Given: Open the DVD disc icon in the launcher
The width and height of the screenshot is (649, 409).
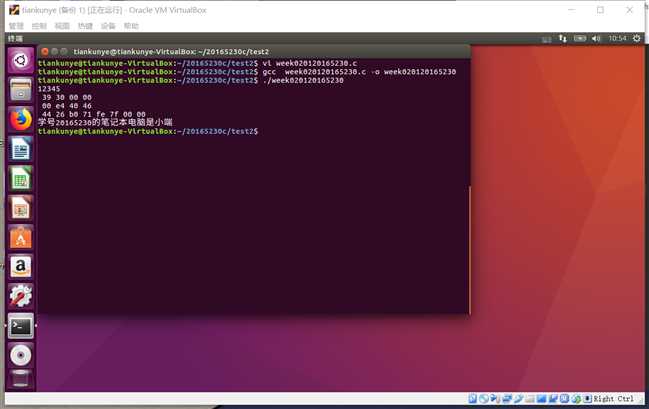Looking at the screenshot, I should tap(20, 355).
